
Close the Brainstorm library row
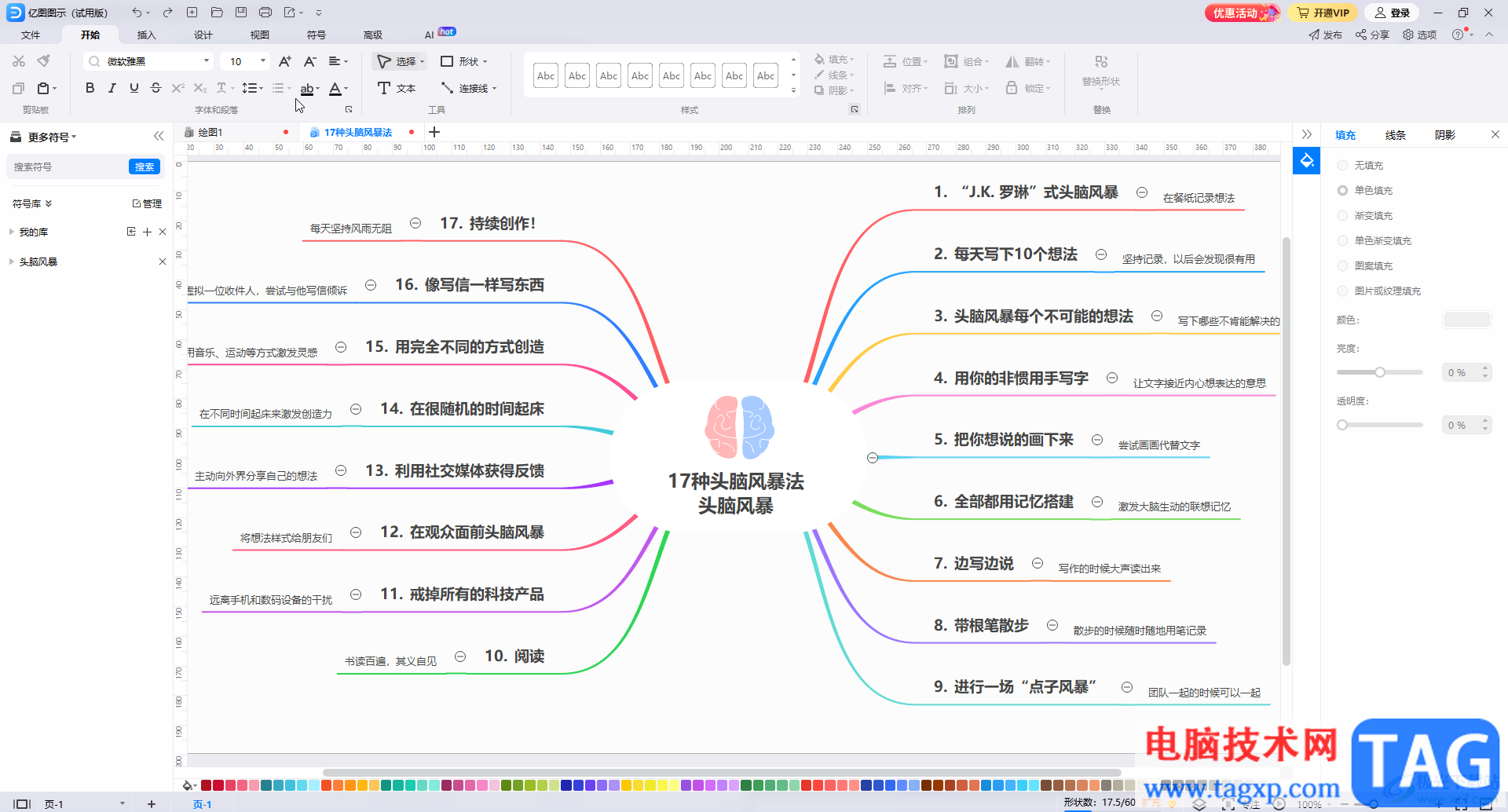tap(163, 262)
